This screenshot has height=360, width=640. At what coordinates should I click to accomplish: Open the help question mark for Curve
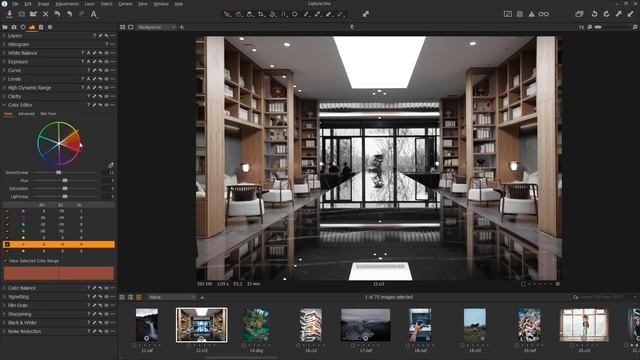click(88, 71)
